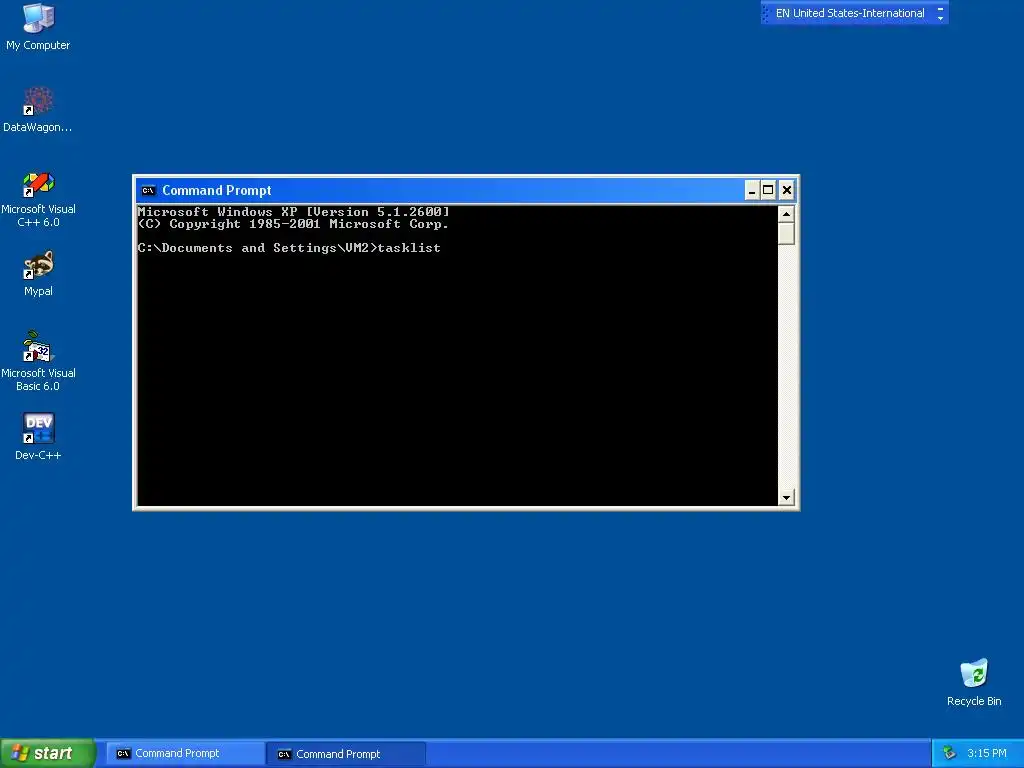The height and width of the screenshot is (768, 1024).
Task: Click the Command Prompt scrollbar thumb
Action: click(786, 234)
